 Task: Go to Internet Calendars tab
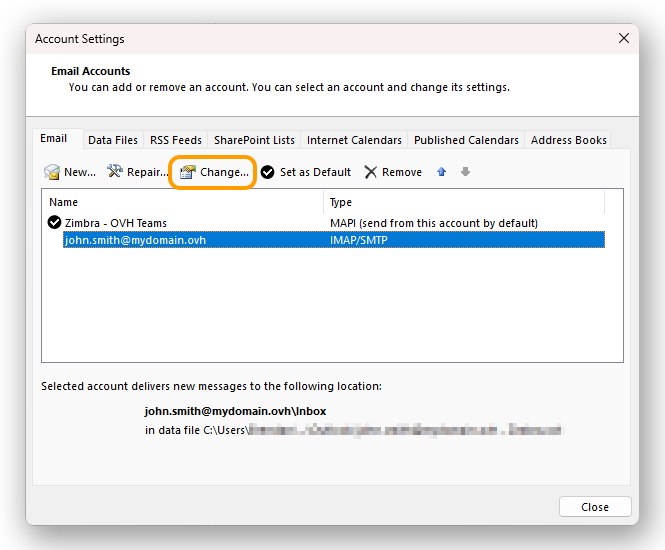point(354,140)
